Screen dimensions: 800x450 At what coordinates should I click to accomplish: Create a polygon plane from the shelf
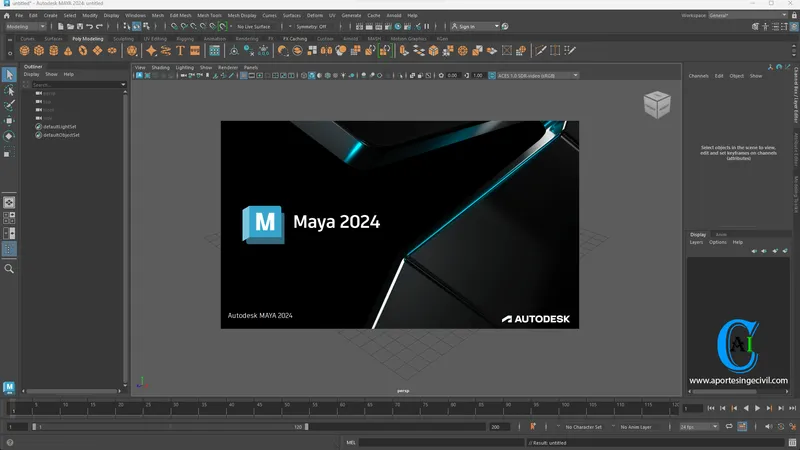(x=97, y=51)
